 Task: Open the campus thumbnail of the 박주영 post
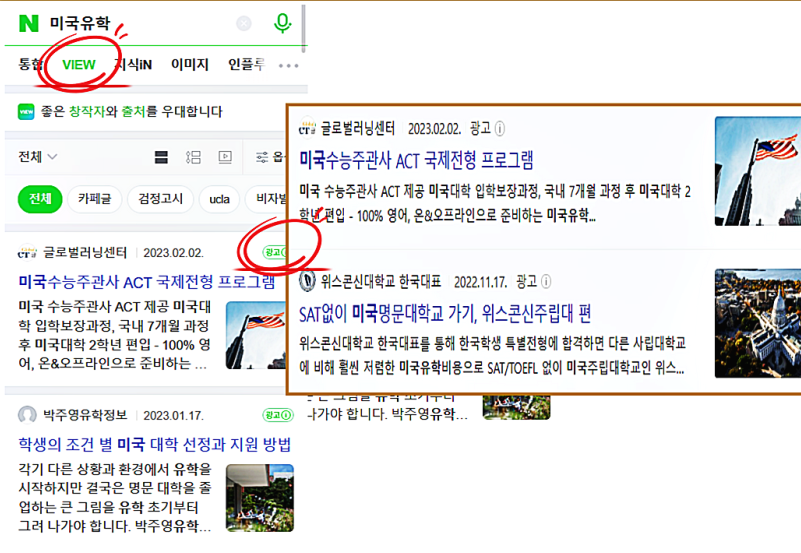pos(260,498)
